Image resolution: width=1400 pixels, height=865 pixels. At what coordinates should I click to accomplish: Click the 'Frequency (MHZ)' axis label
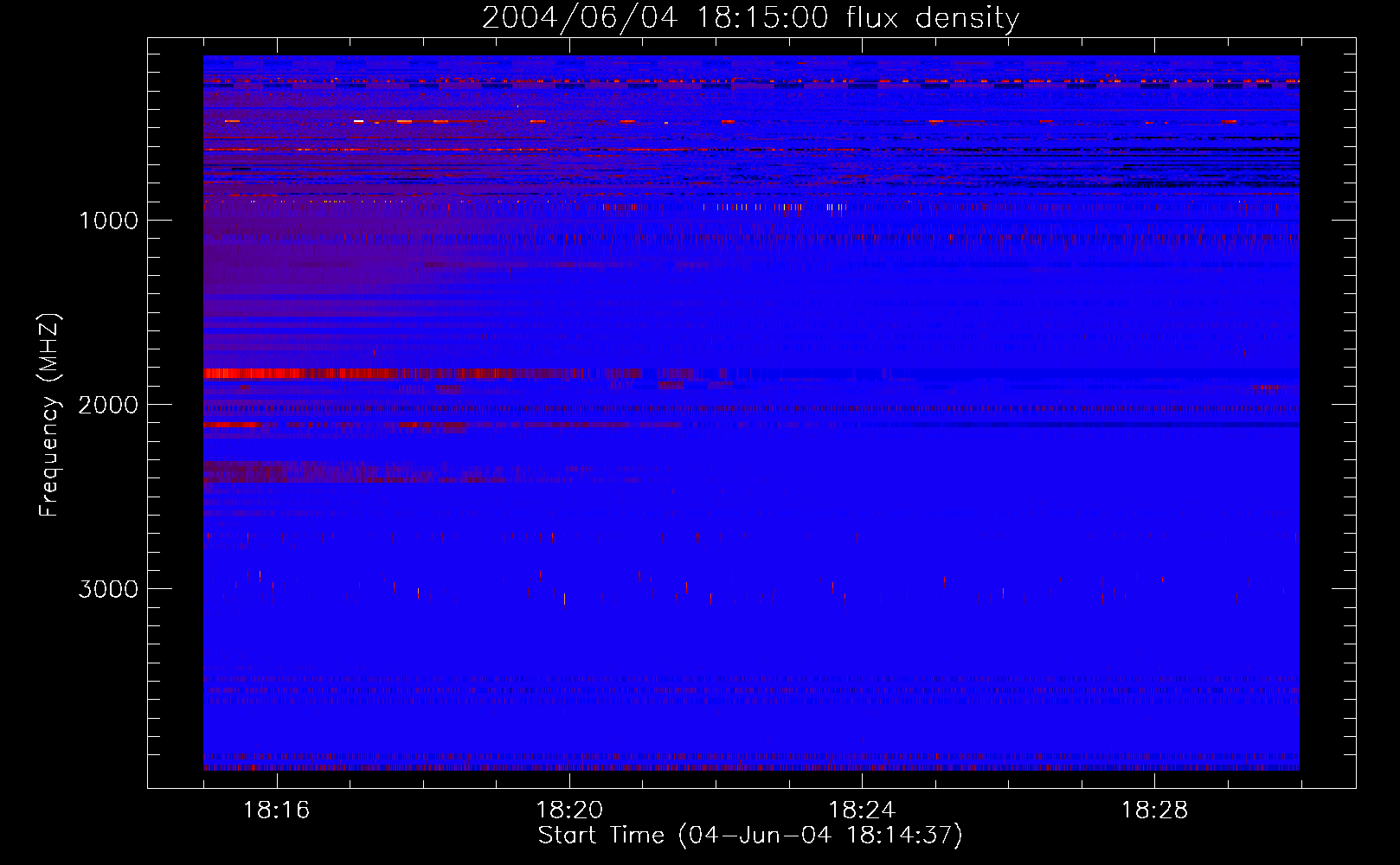[49, 414]
